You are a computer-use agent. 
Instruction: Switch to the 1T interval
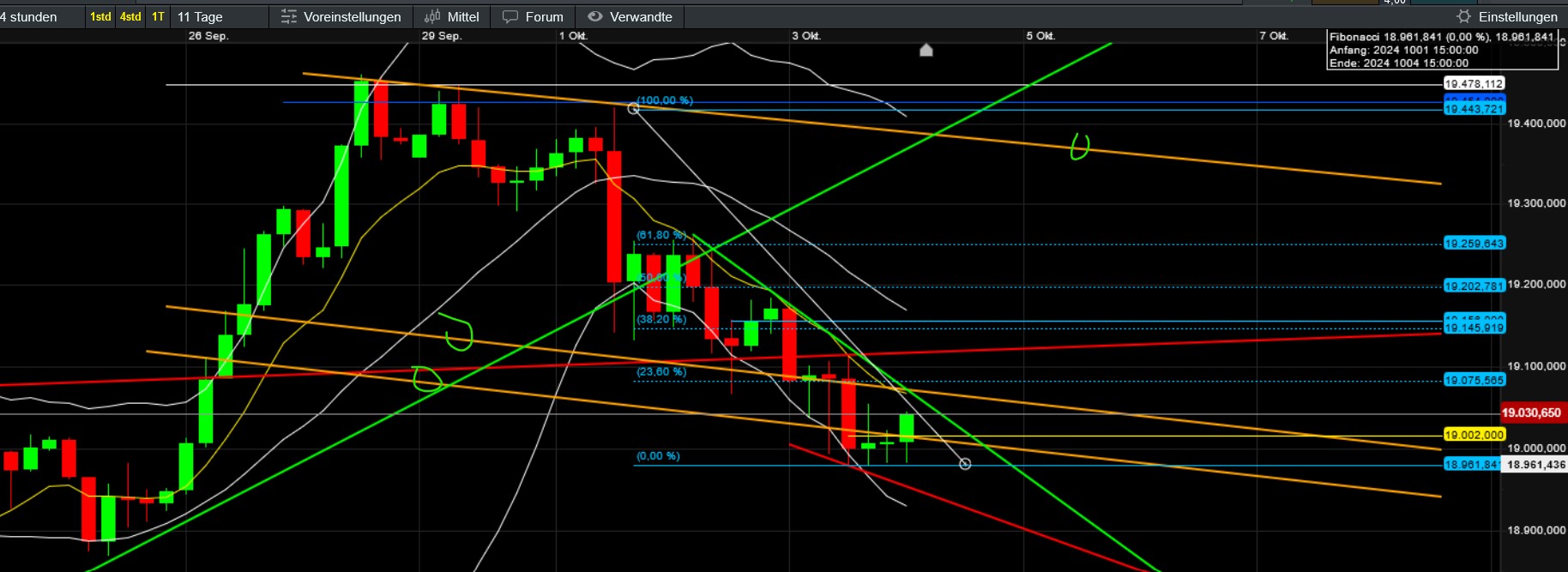pos(158,16)
